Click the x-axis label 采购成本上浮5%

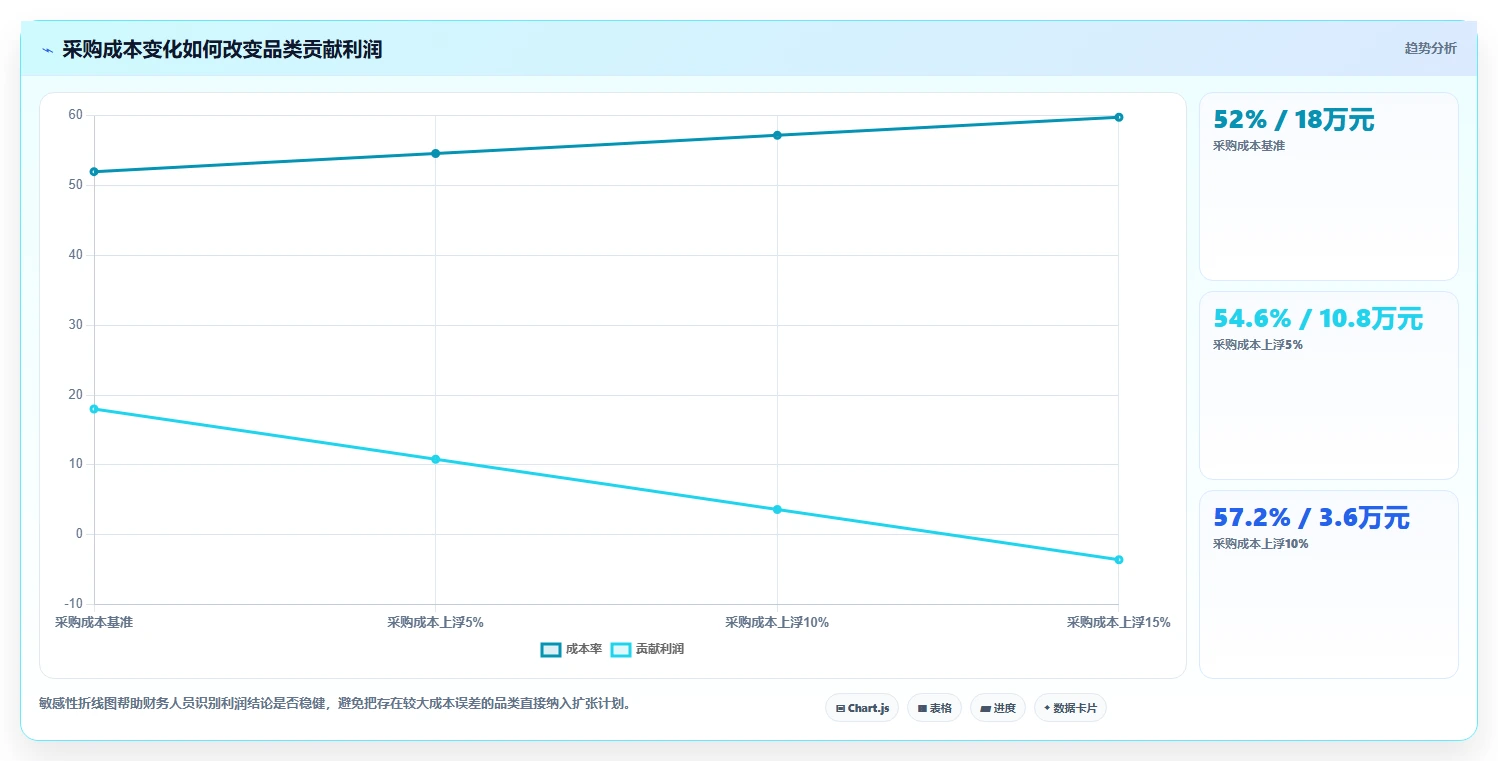click(436, 622)
